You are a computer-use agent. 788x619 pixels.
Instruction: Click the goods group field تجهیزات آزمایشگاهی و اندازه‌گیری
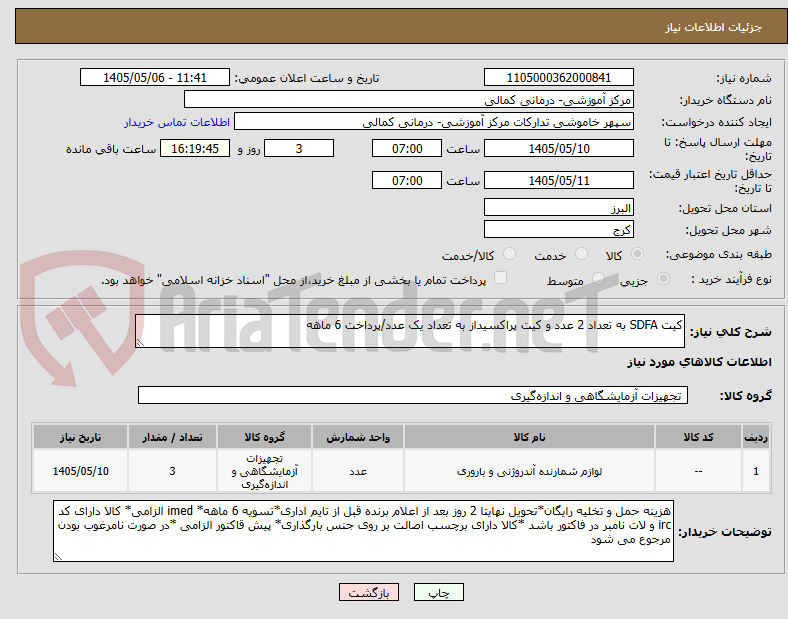point(413,395)
